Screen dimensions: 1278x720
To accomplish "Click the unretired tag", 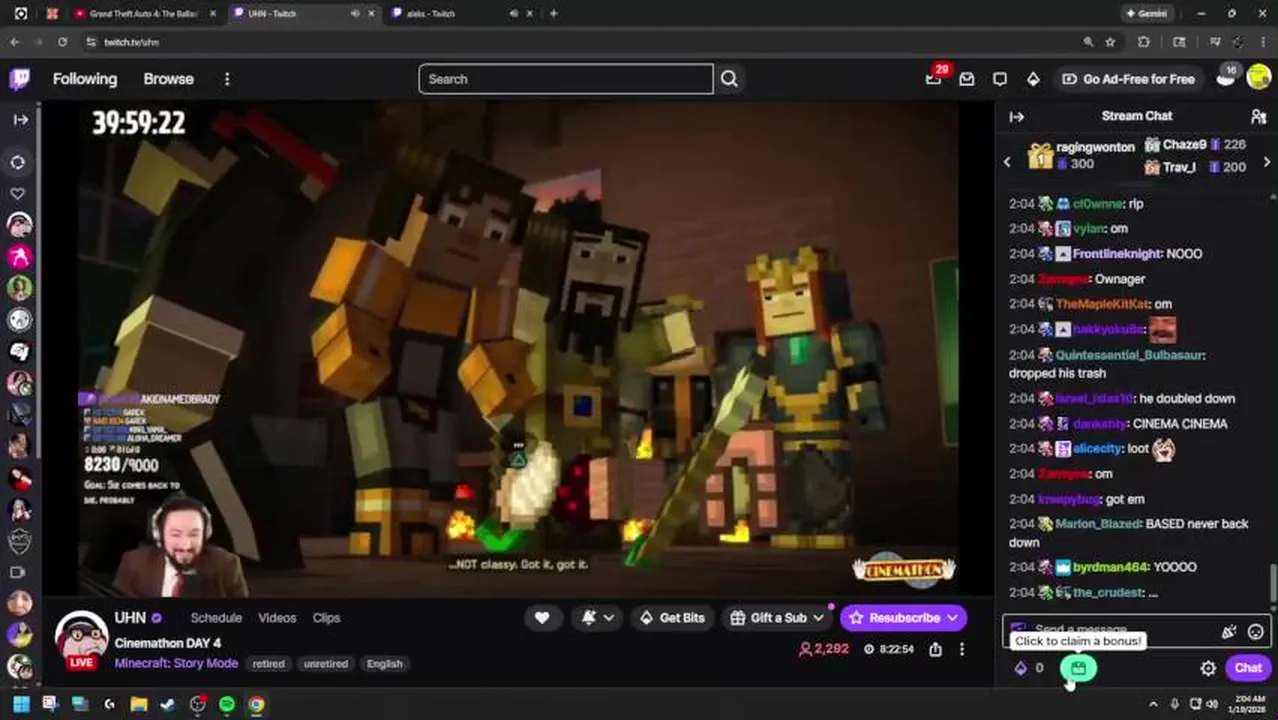I will pos(326,664).
